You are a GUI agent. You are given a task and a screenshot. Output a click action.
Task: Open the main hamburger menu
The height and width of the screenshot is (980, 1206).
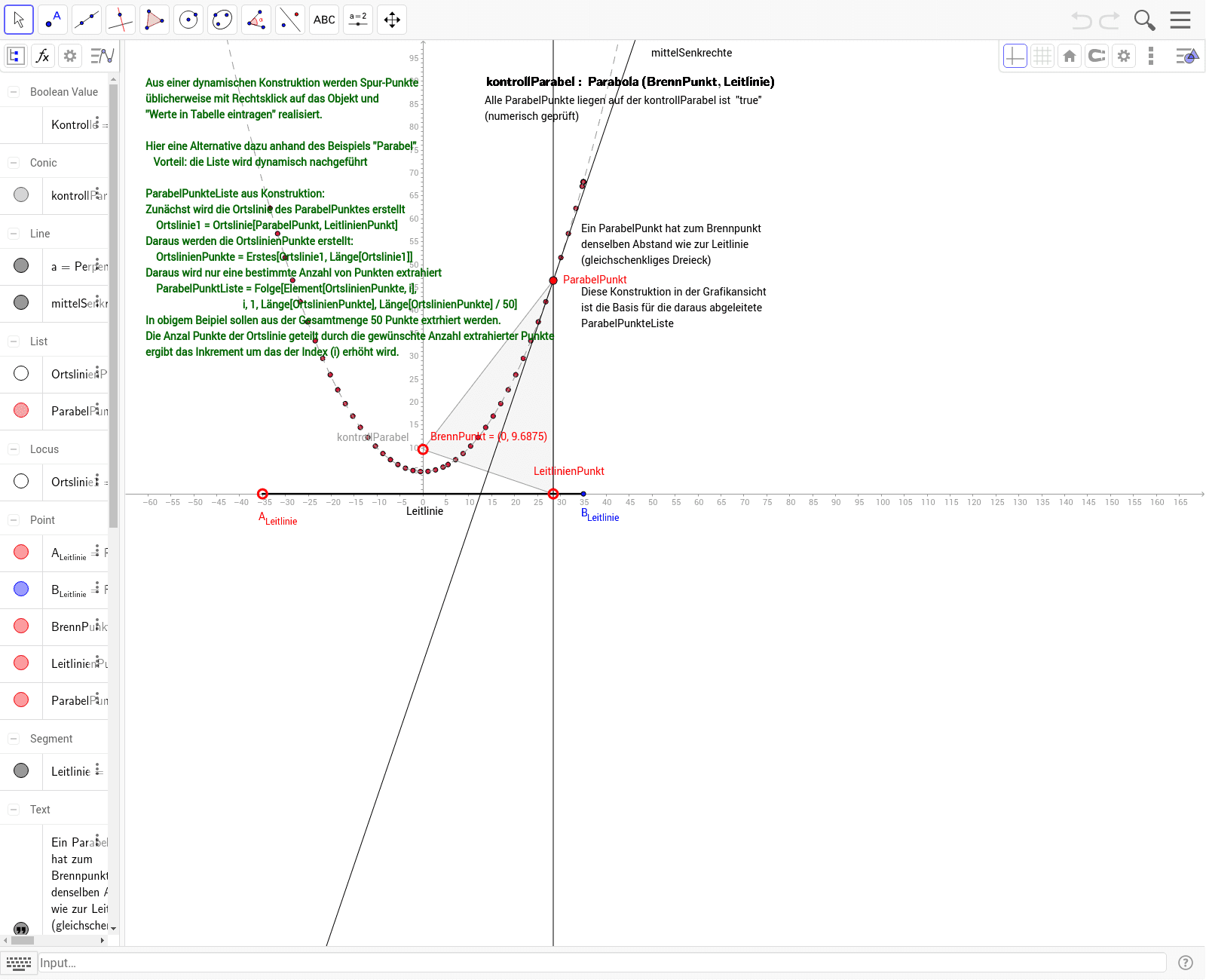[x=1180, y=20]
